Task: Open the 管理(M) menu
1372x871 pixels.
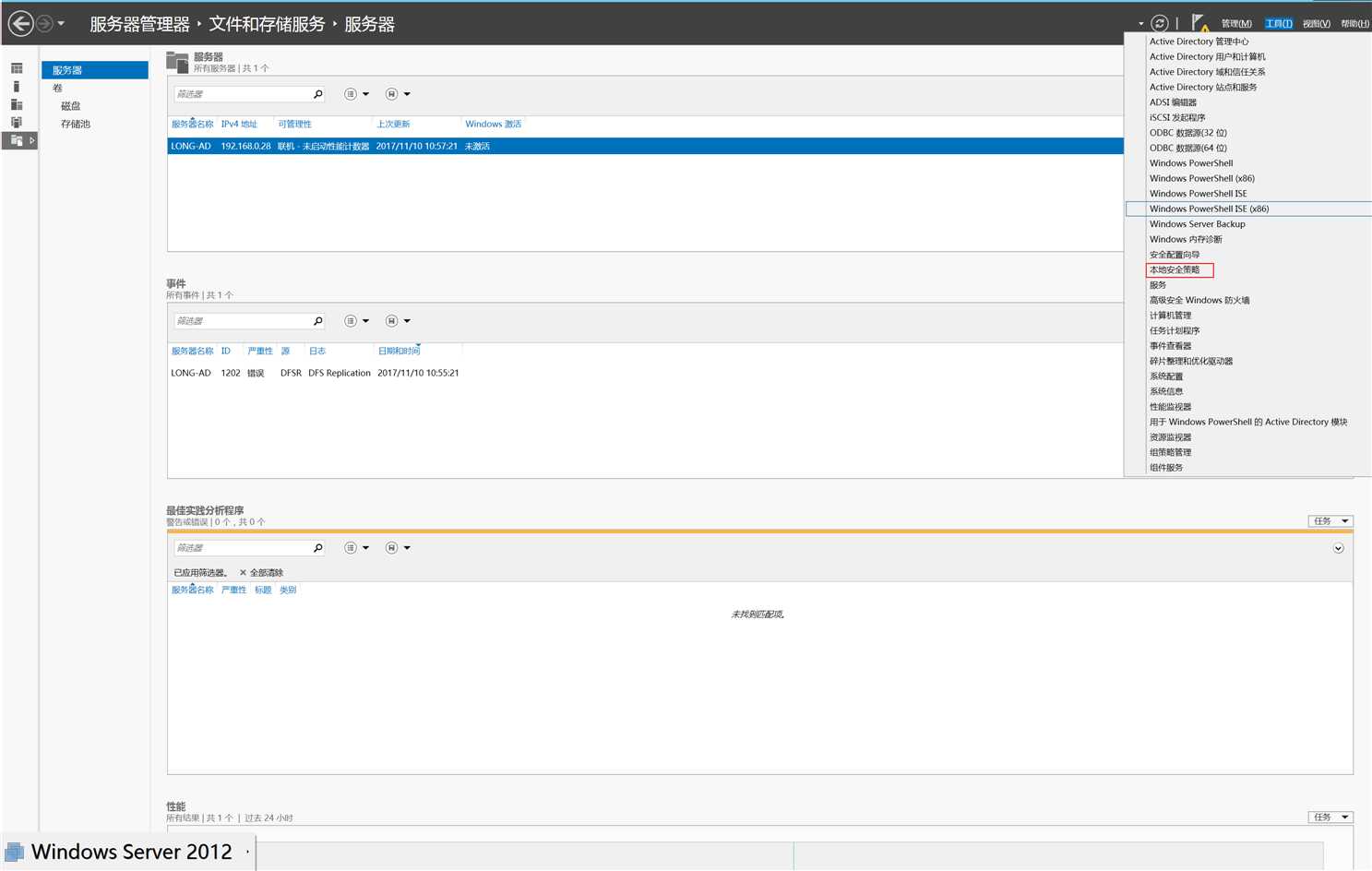Action: [x=1236, y=24]
